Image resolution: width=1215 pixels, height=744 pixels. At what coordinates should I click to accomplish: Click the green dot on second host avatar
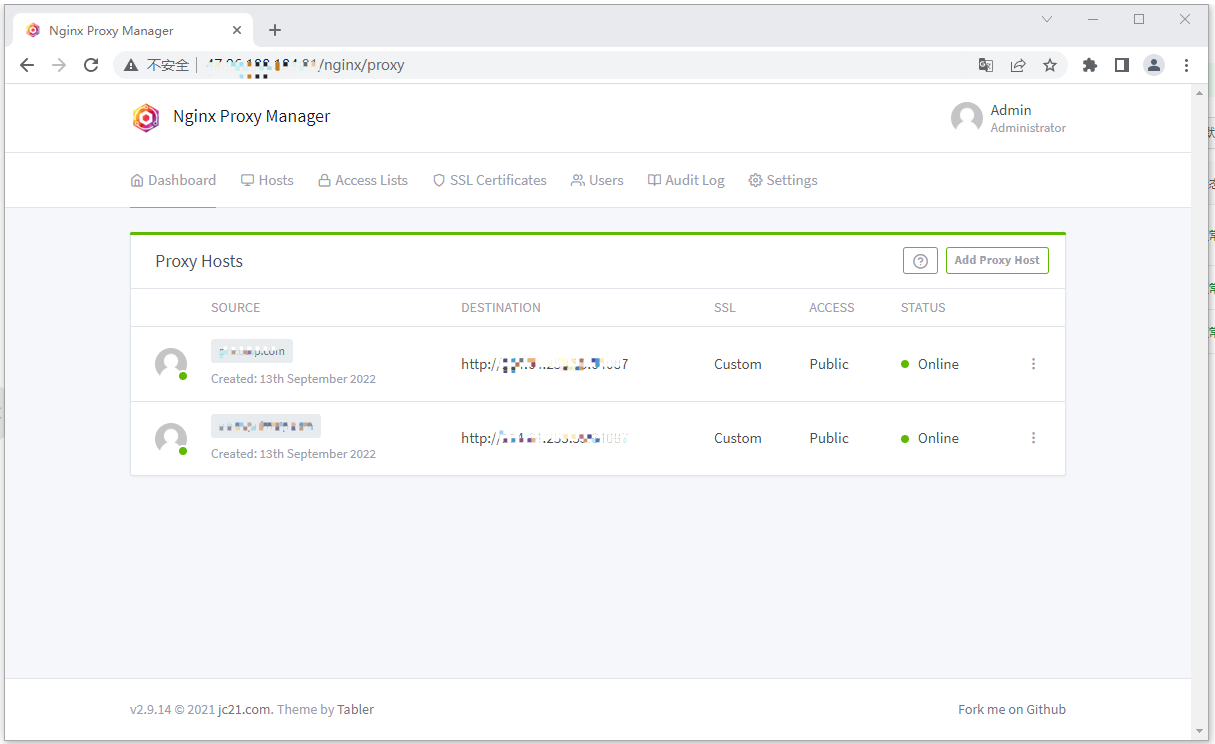[184, 452]
